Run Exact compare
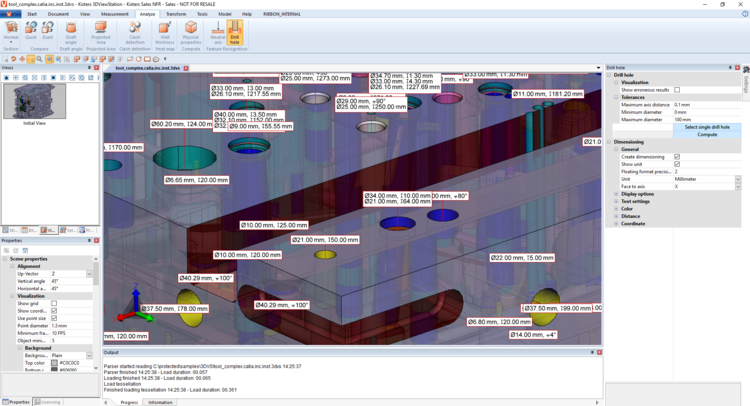The image size is (750, 406). pos(47,31)
